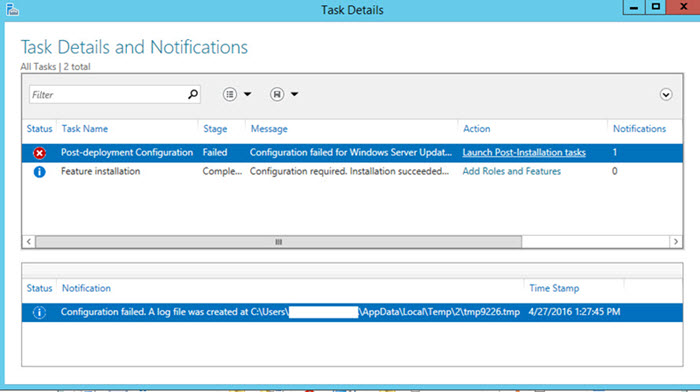The width and height of the screenshot is (700, 392).
Task: Click the magnifier search icon in Filter box
Action: pyautogui.click(x=193, y=94)
